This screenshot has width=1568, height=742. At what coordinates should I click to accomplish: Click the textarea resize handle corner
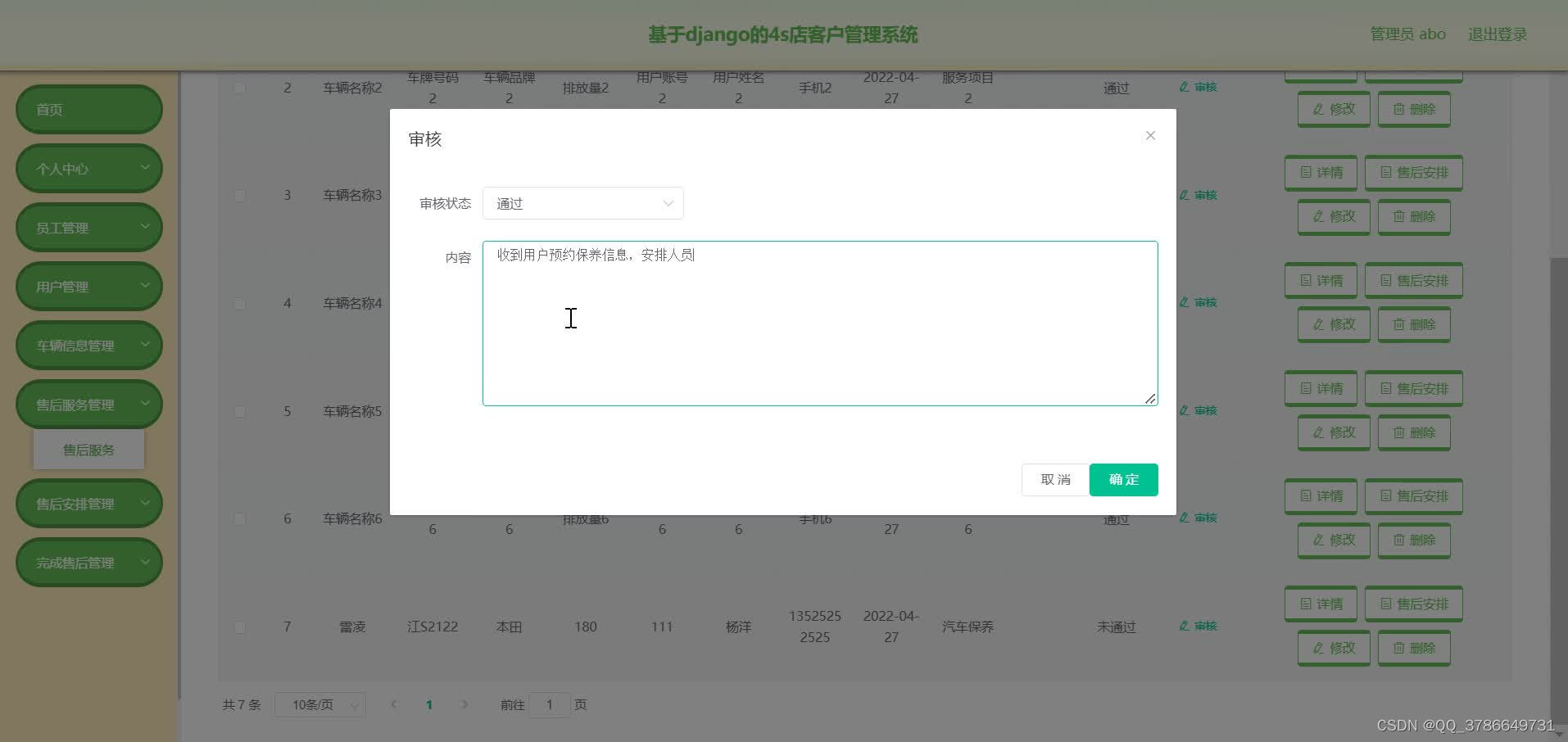point(1150,399)
